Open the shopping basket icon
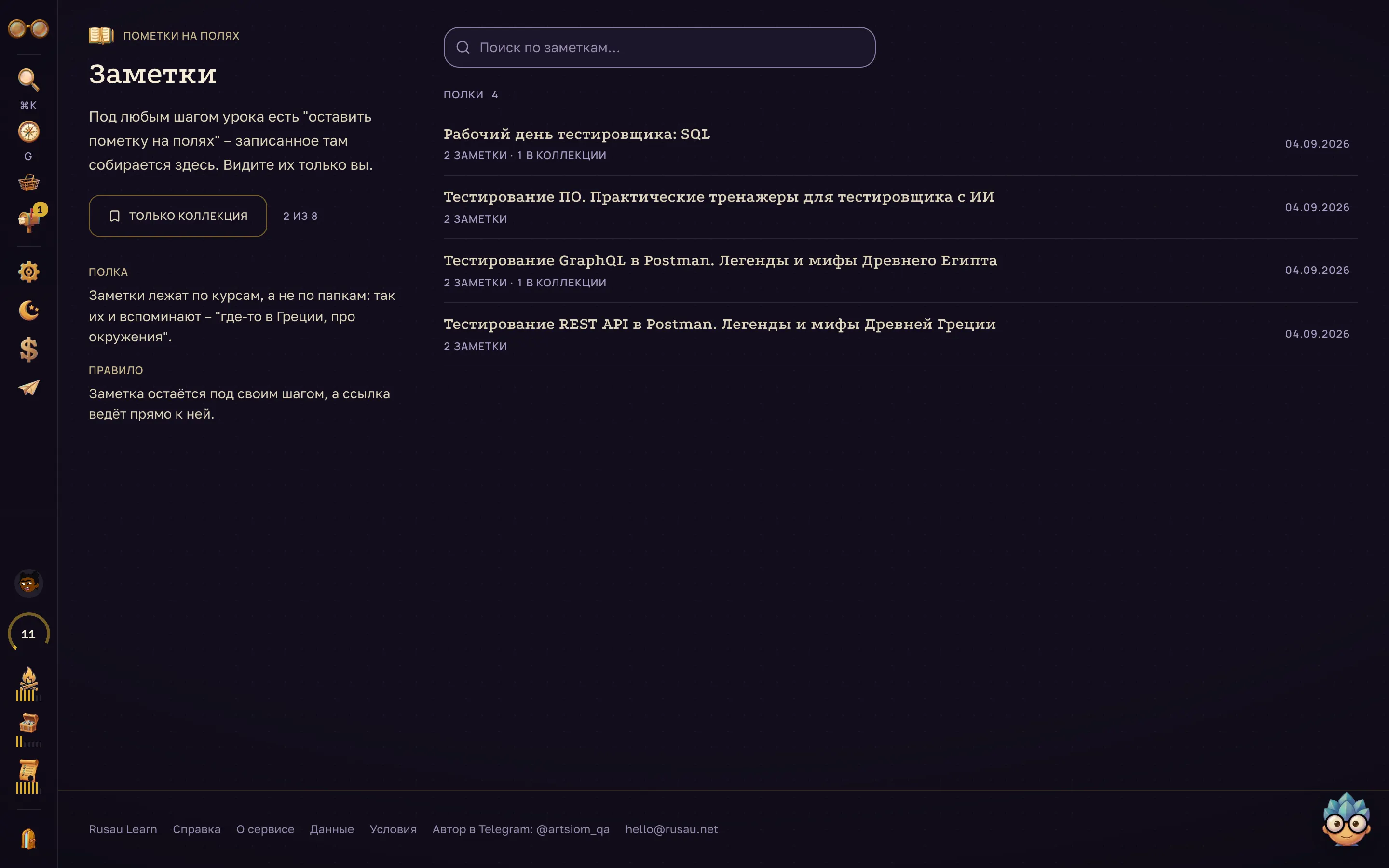Image resolution: width=1389 pixels, height=868 pixels. point(28,183)
